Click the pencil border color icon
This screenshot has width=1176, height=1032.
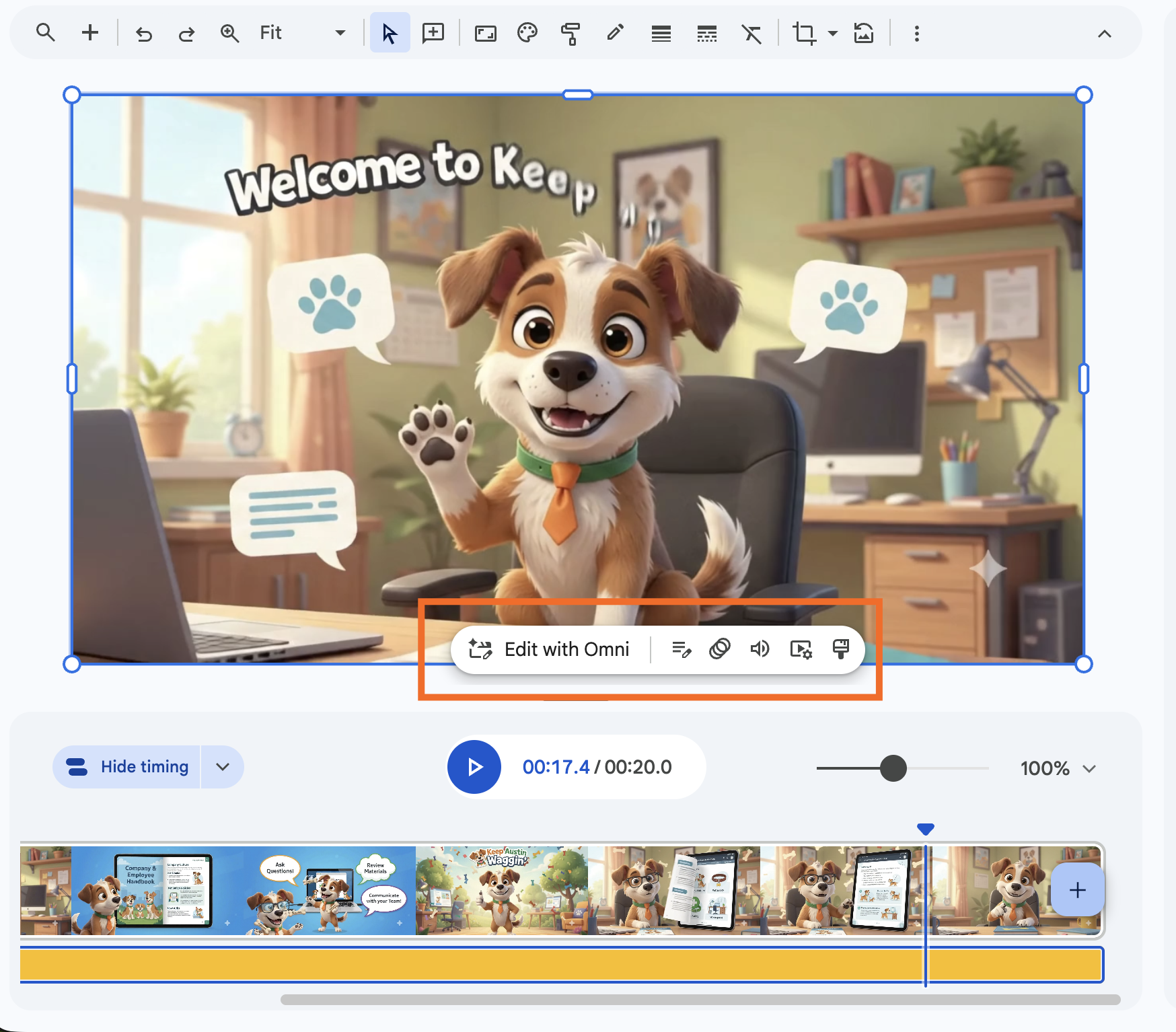coord(615,32)
